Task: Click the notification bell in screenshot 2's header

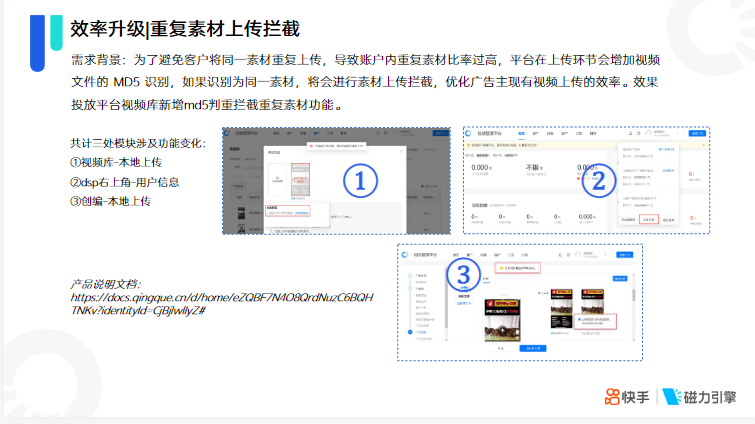Action: [x=630, y=133]
